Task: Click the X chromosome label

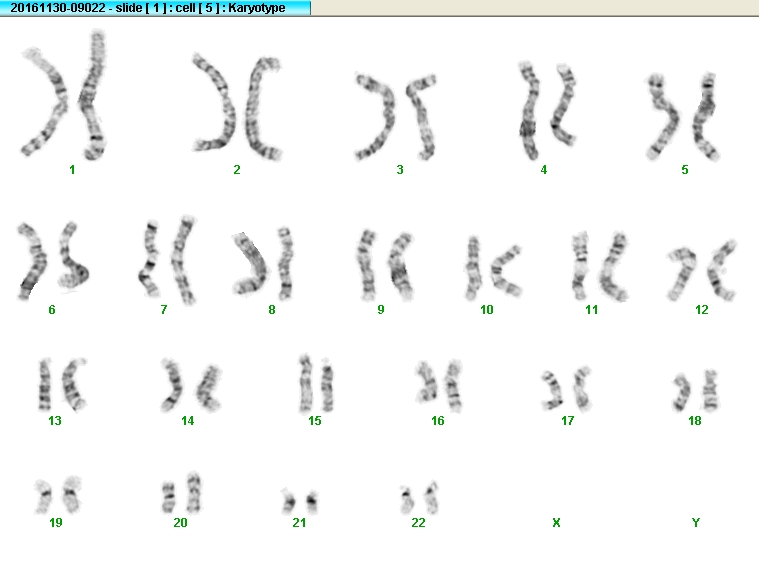Action: tap(556, 523)
